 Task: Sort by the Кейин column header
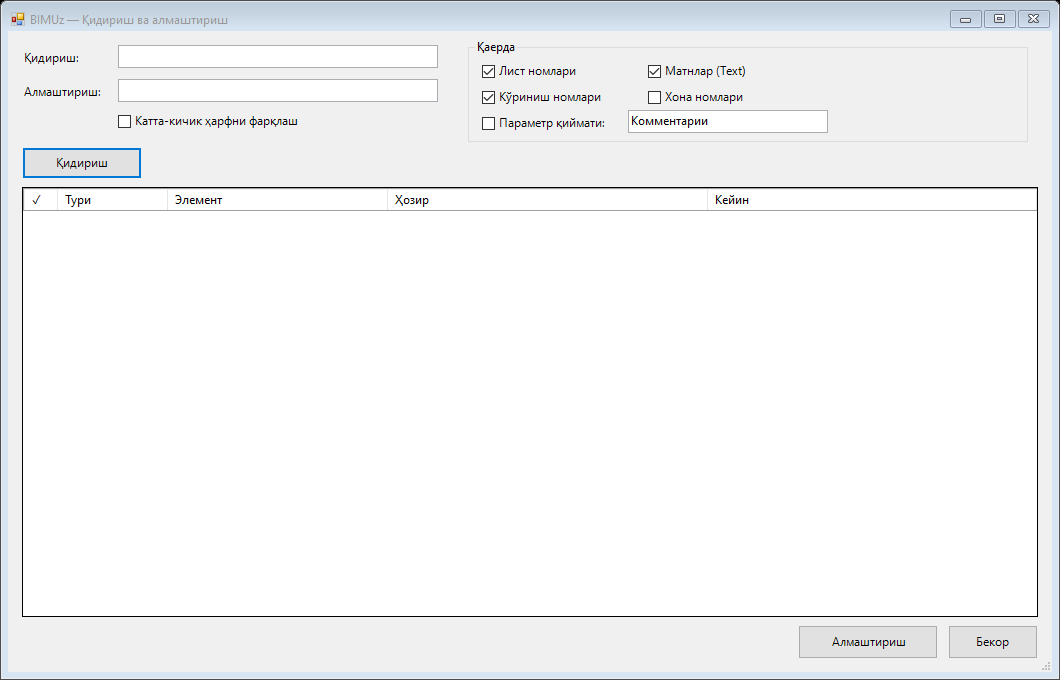pyautogui.click(x=872, y=200)
